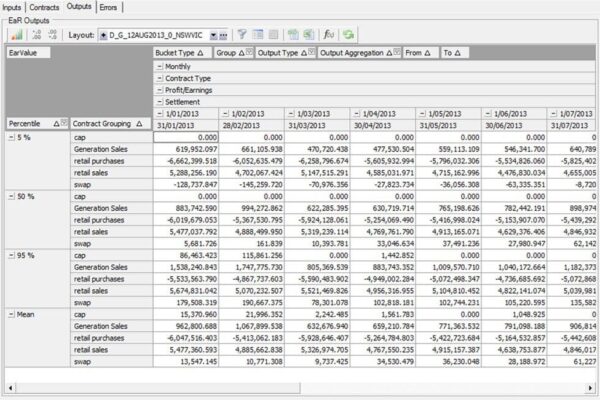600x400 pixels.
Task: Switch to the Contracts tab
Action: click(44, 7)
